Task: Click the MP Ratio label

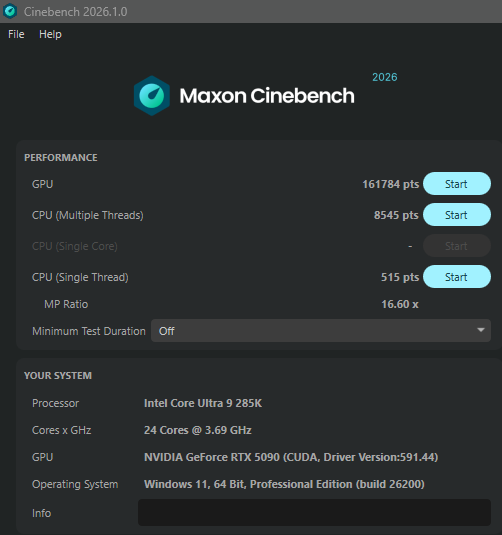Action: click(66, 304)
